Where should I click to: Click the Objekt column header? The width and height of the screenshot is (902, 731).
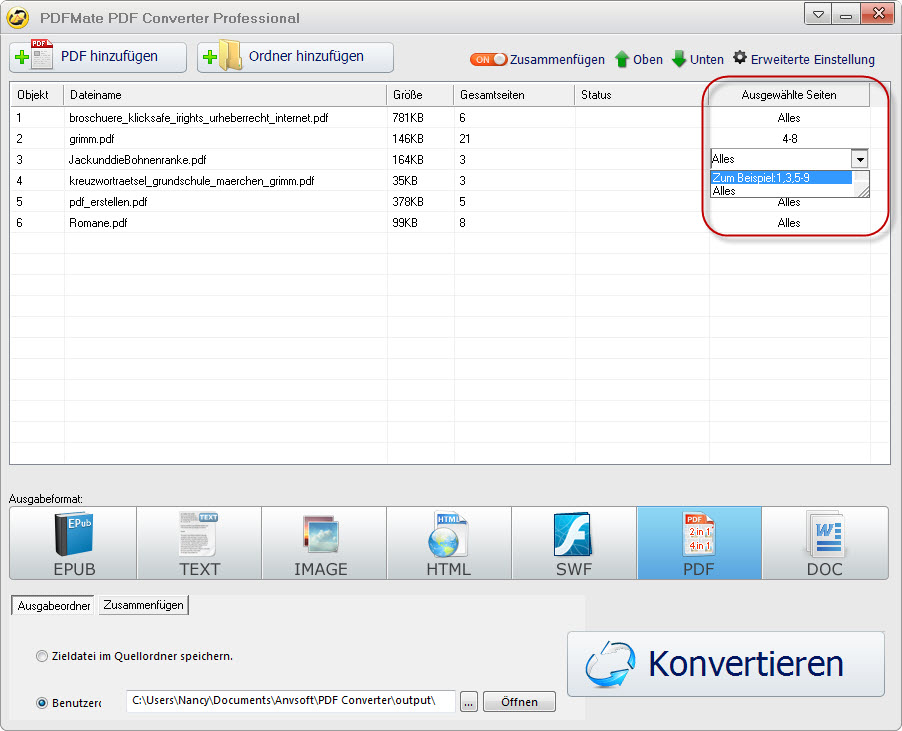(37, 95)
